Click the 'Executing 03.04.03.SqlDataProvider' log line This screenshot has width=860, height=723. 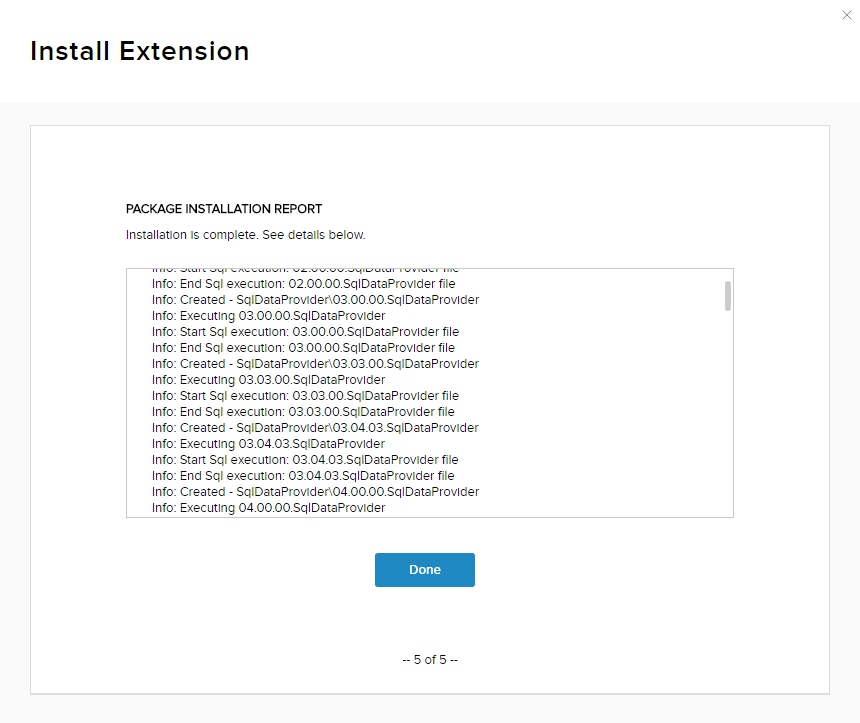click(268, 444)
